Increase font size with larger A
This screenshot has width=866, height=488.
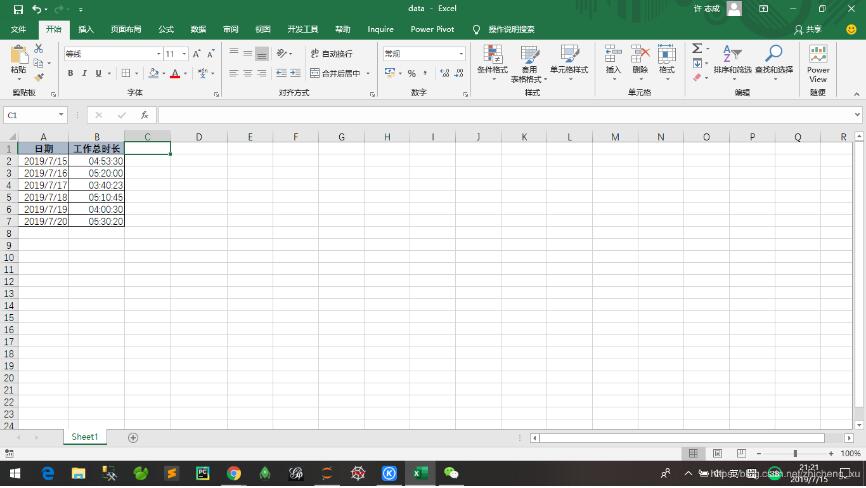[x=196, y=54]
